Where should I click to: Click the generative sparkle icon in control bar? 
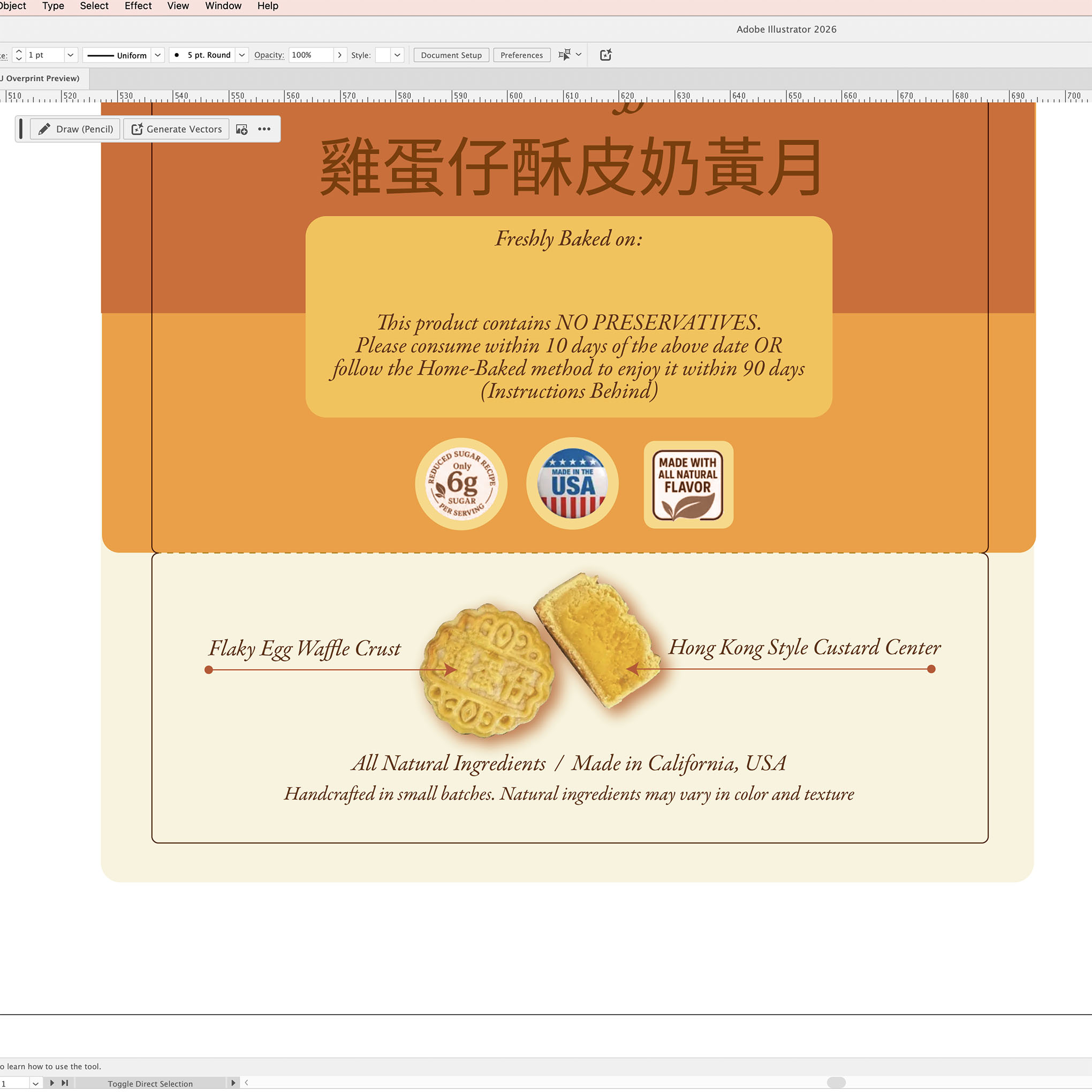point(605,55)
